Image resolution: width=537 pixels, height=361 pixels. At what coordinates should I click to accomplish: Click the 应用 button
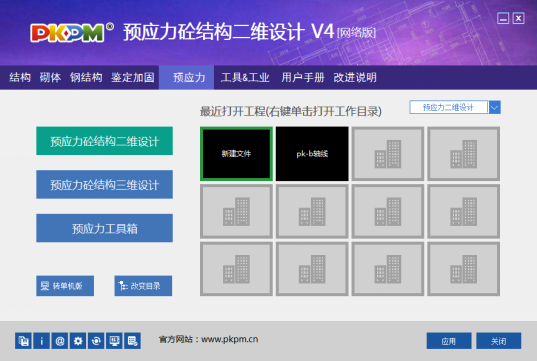pos(449,341)
